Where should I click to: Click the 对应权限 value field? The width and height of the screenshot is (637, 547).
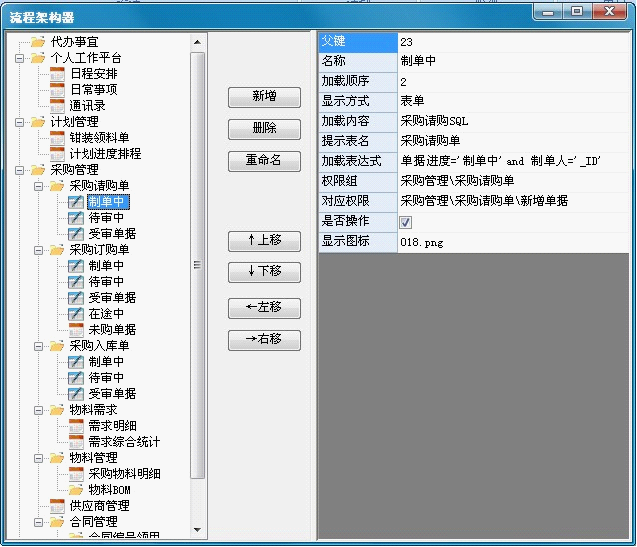pyautogui.click(x=514, y=202)
